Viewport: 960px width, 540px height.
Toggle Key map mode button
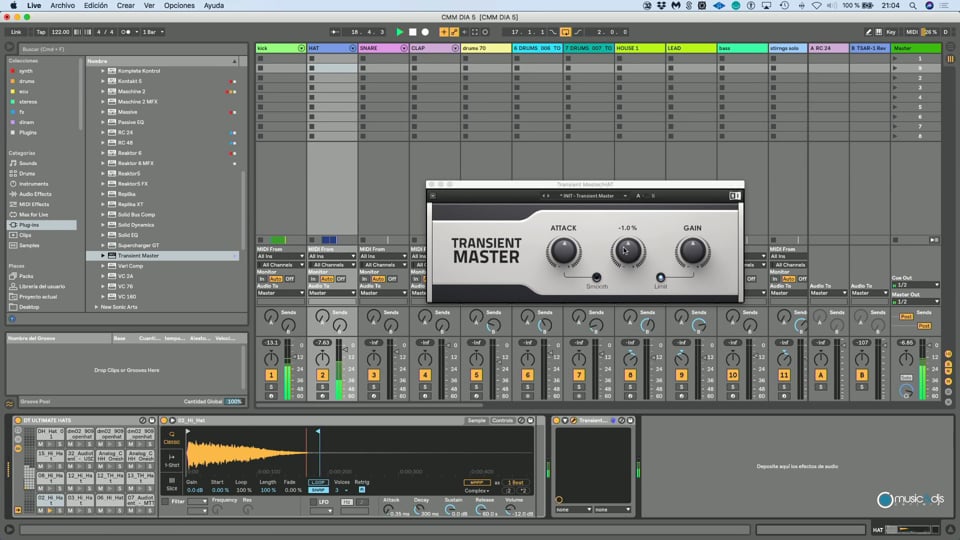[891, 32]
